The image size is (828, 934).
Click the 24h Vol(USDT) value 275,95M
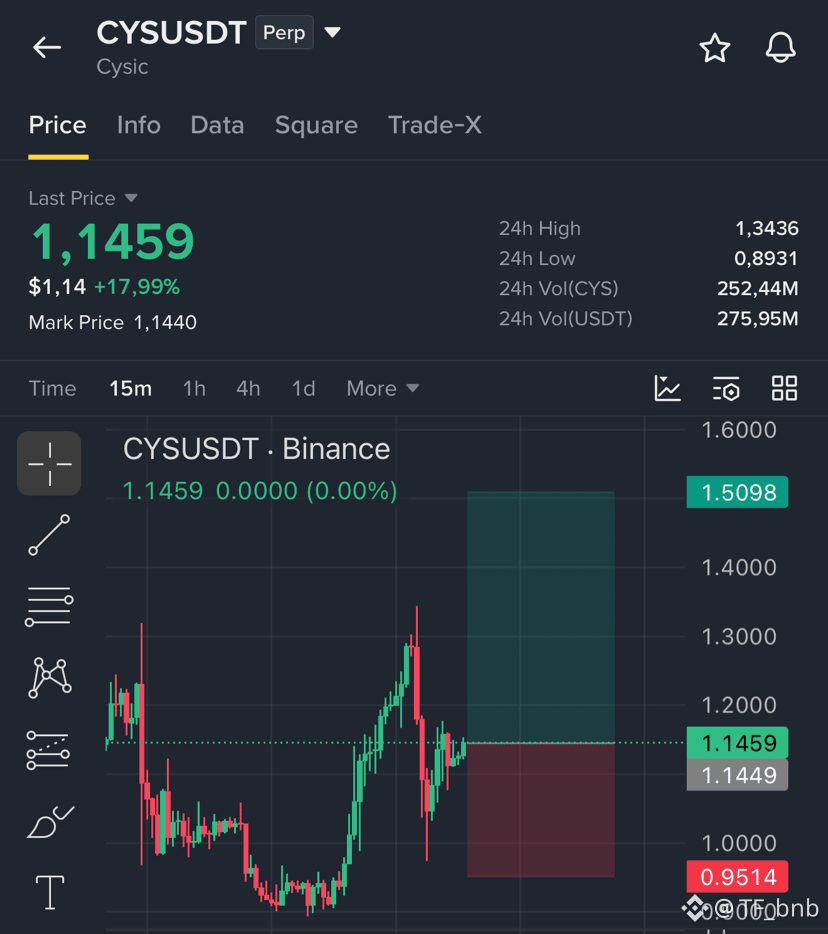[x=758, y=319]
